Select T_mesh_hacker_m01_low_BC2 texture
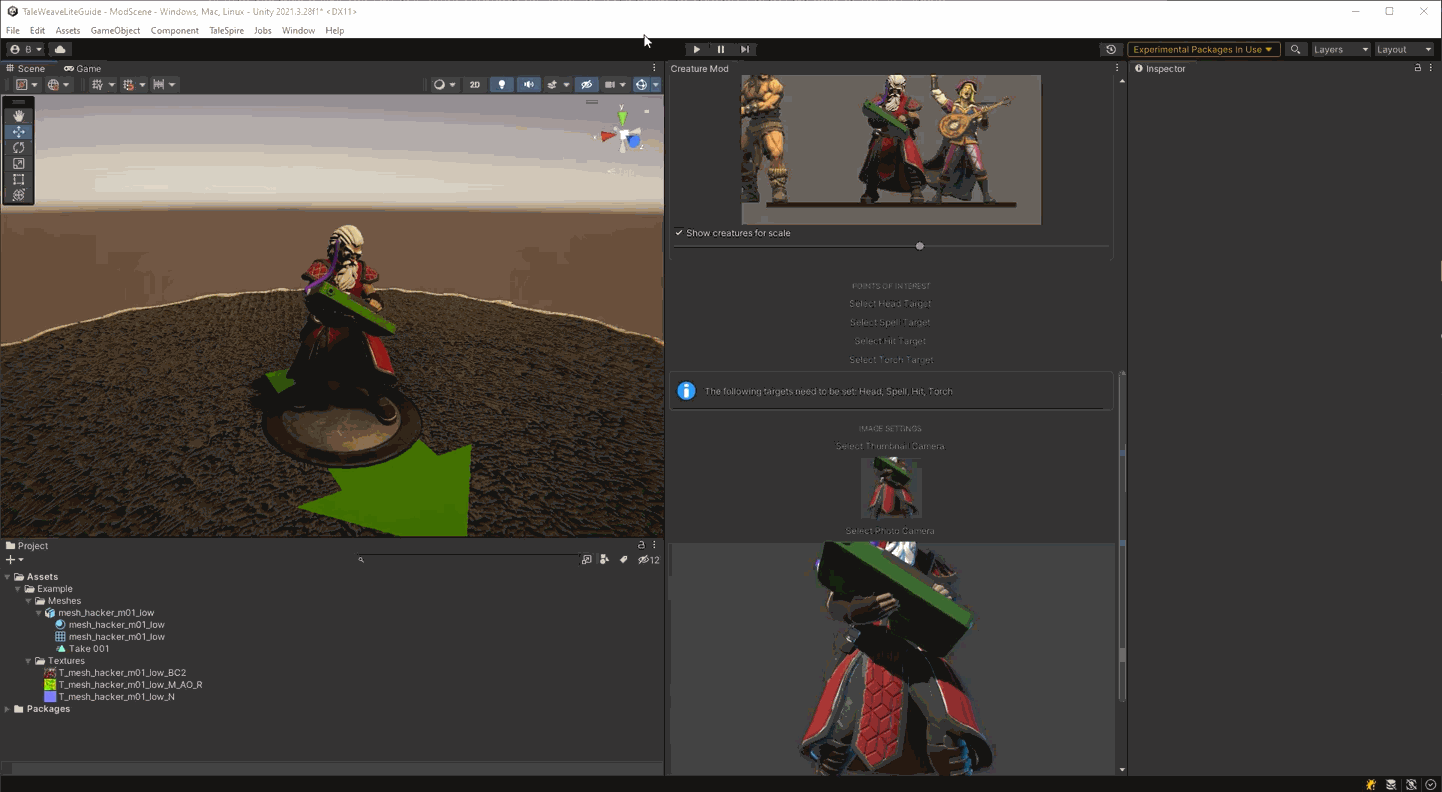 122,673
